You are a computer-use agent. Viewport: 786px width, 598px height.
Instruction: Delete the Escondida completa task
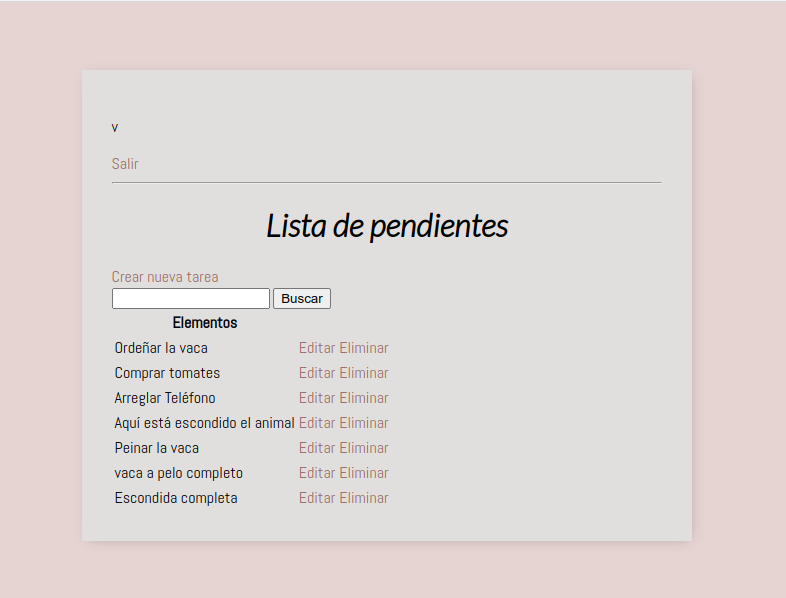364,498
